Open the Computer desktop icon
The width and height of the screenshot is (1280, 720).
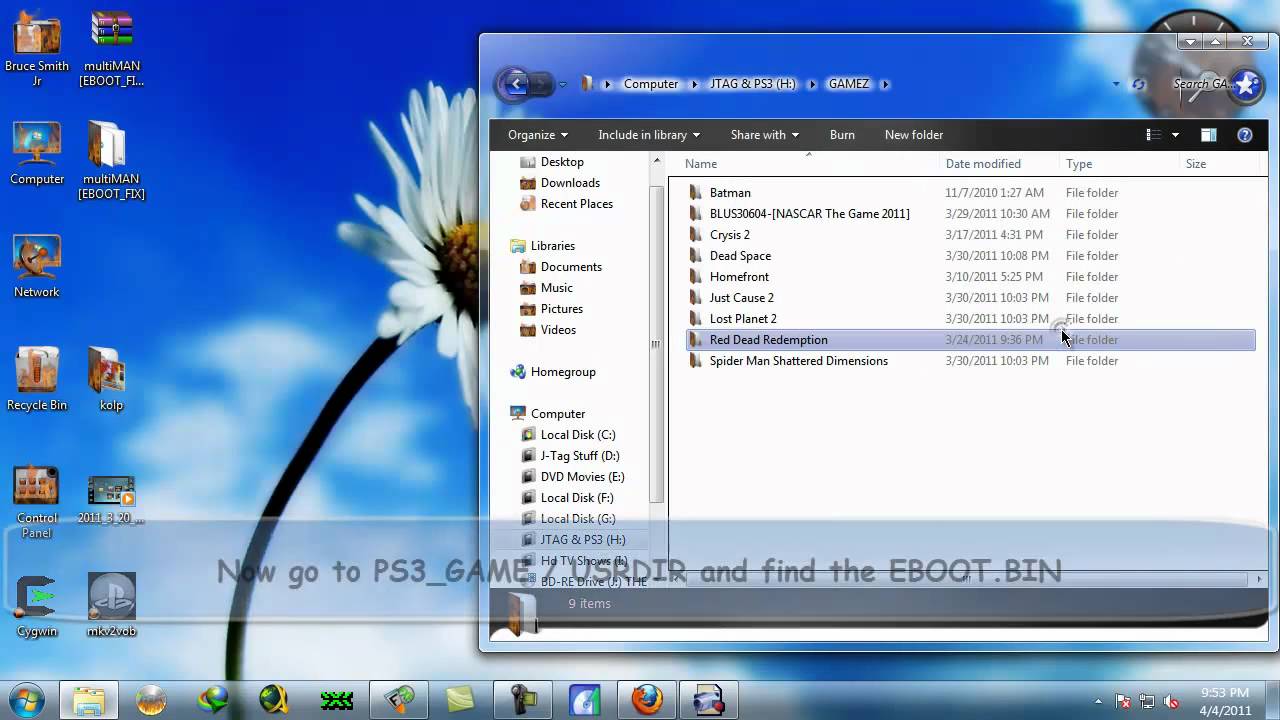pyautogui.click(x=37, y=154)
